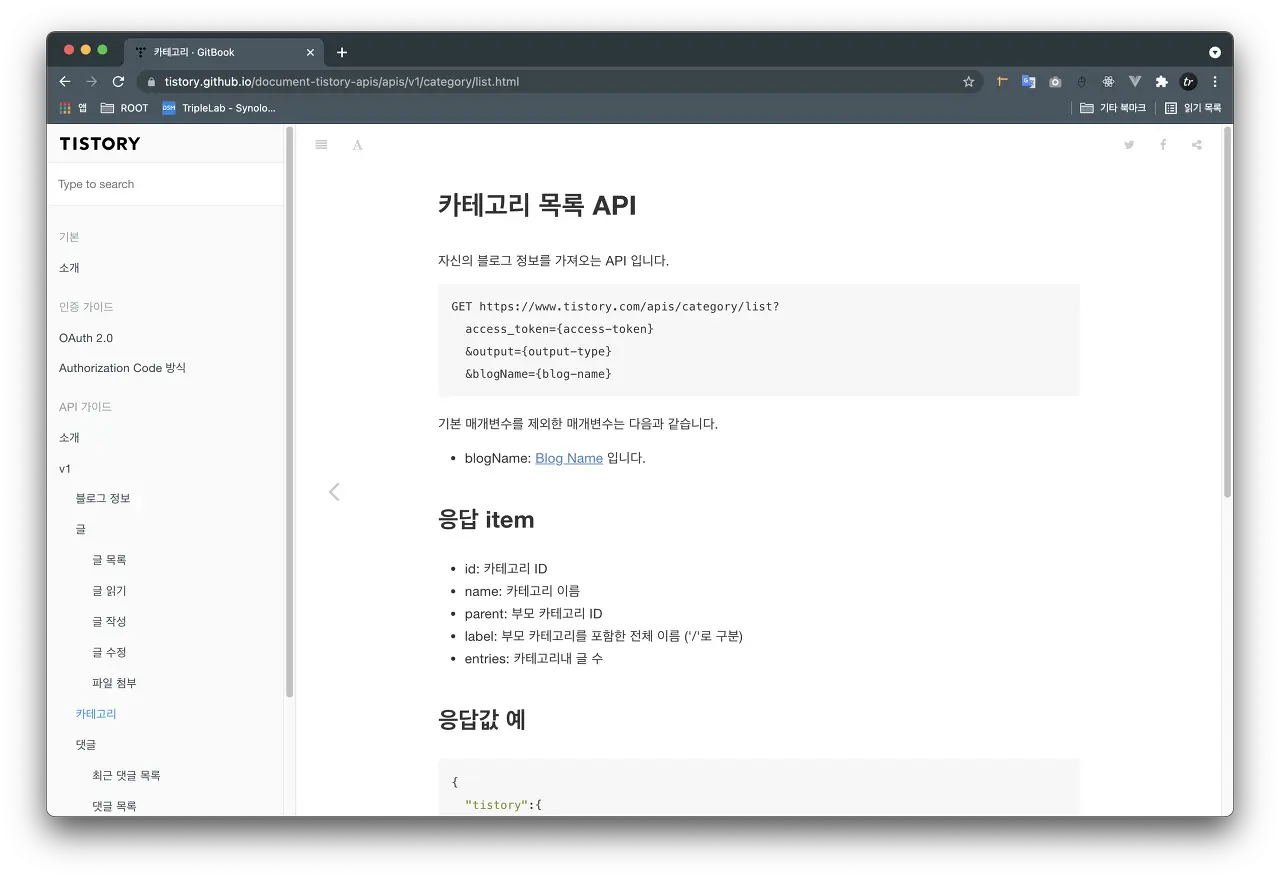Open the 최근 댓글 목록 page

(x=126, y=775)
